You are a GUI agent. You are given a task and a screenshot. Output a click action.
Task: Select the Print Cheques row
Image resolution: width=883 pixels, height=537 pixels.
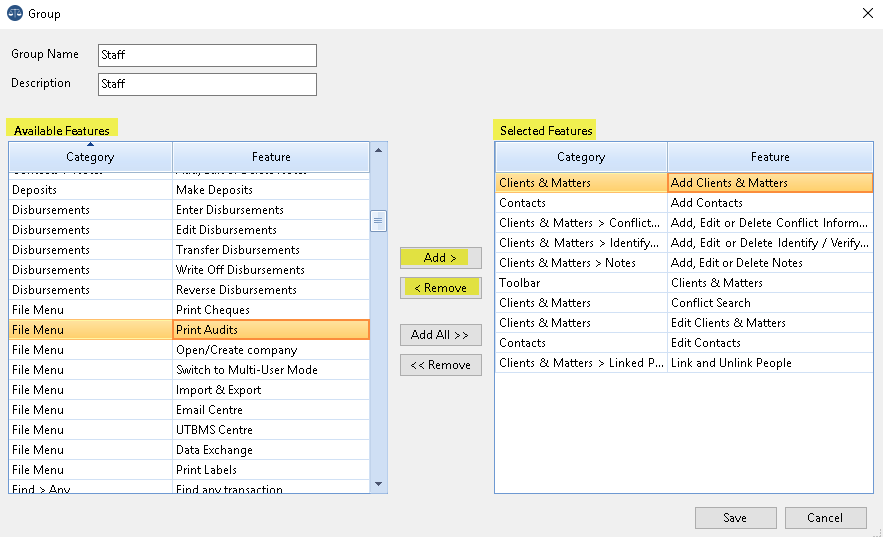point(189,310)
